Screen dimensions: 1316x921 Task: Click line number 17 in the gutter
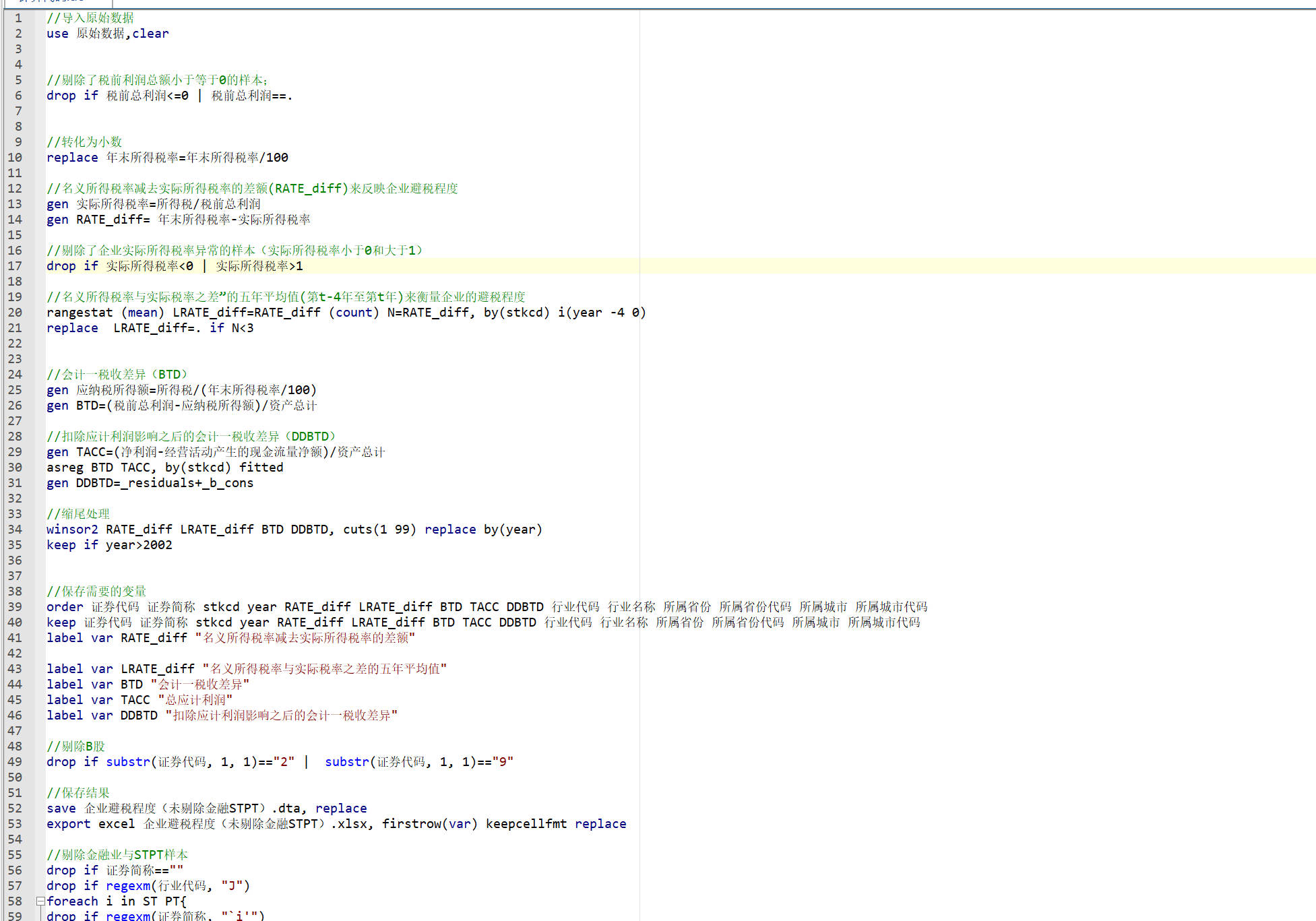click(15, 266)
